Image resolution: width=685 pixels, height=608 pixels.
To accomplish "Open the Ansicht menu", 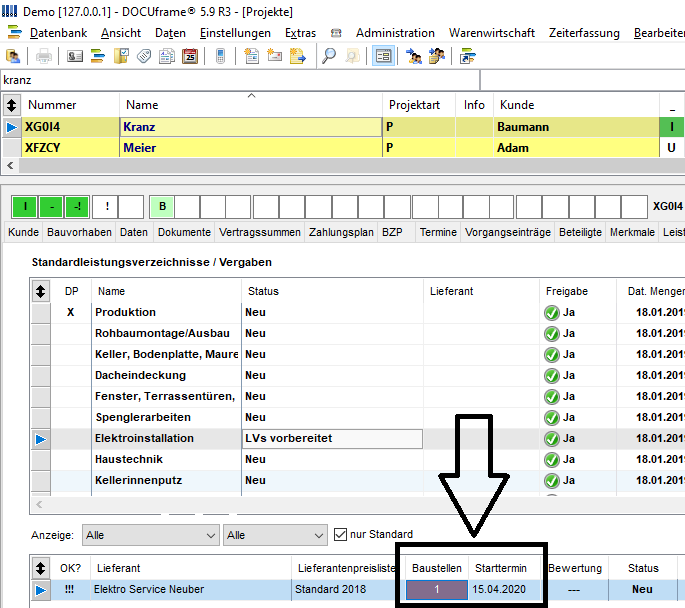I will point(121,33).
